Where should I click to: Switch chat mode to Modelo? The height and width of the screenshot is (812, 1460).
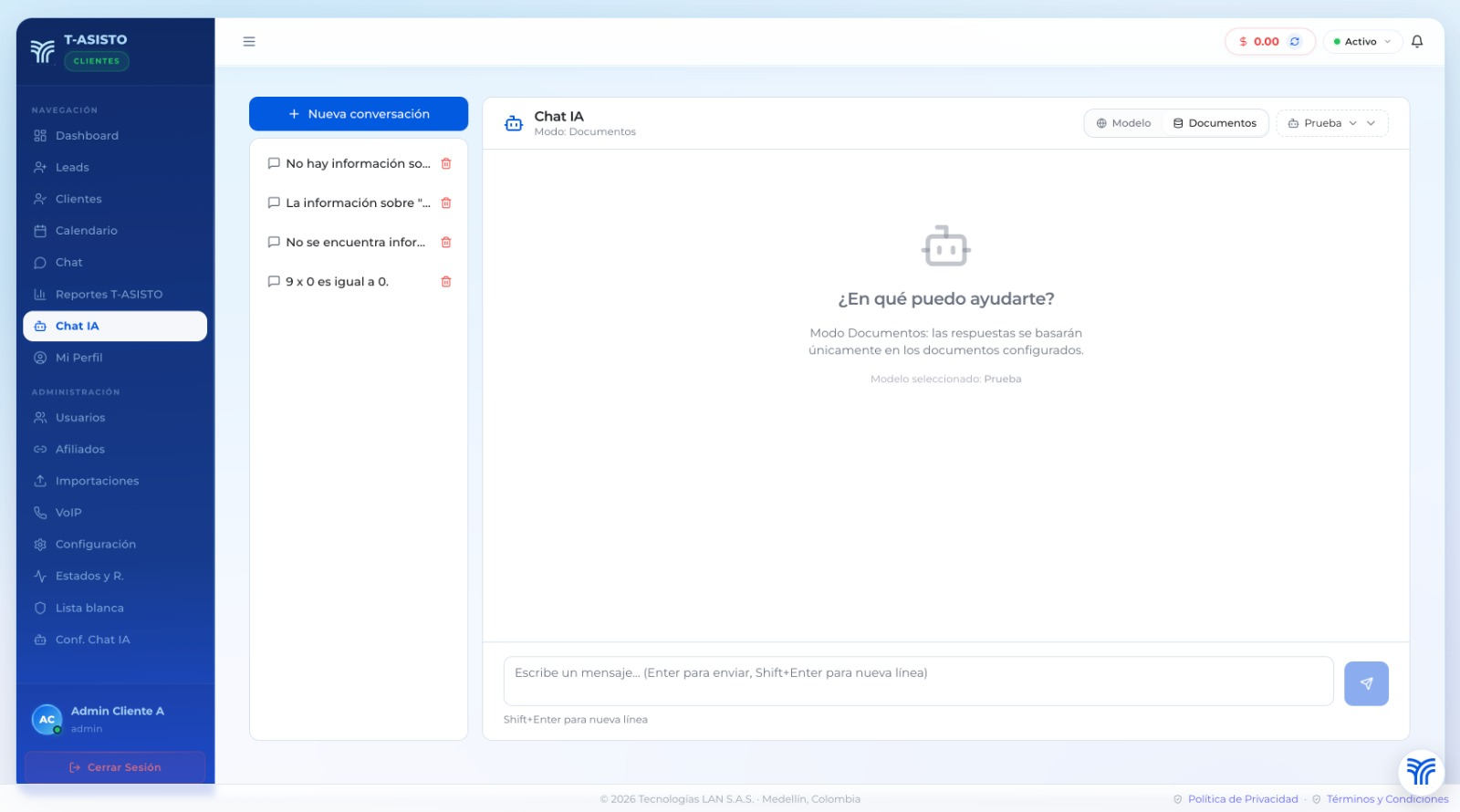tap(1123, 123)
